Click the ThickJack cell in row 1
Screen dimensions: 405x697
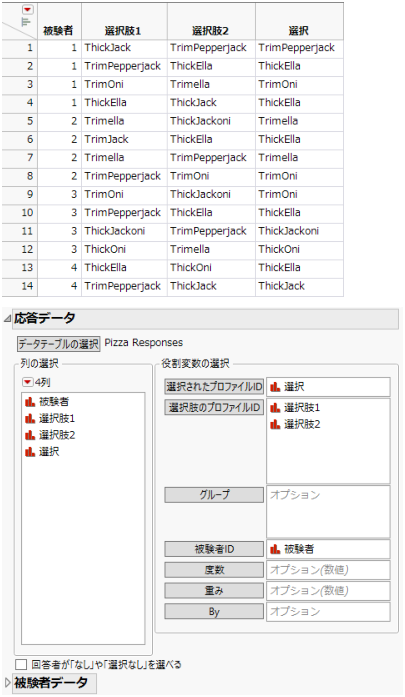(124, 48)
